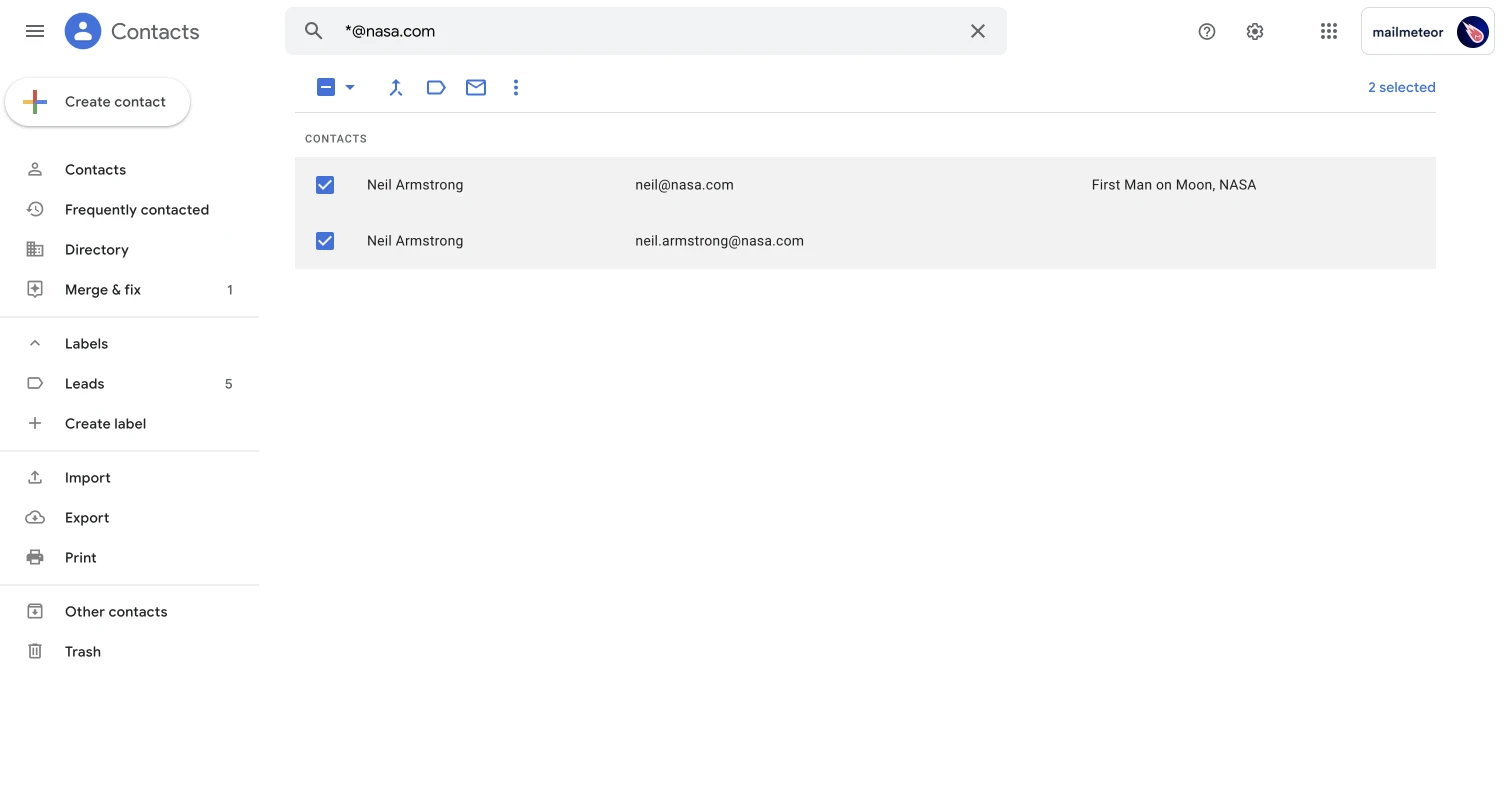Clear the search with the X icon

tap(978, 31)
